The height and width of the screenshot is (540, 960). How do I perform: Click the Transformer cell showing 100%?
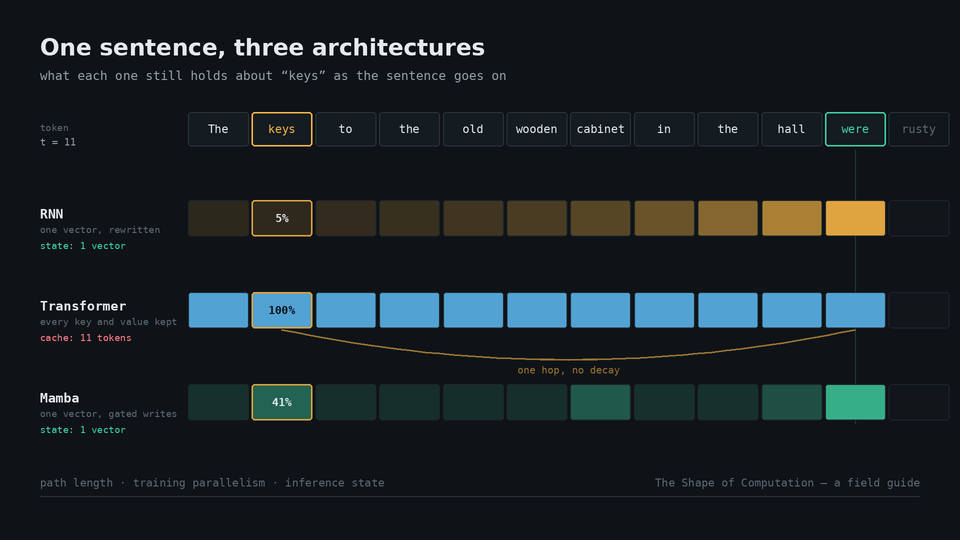(282, 310)
